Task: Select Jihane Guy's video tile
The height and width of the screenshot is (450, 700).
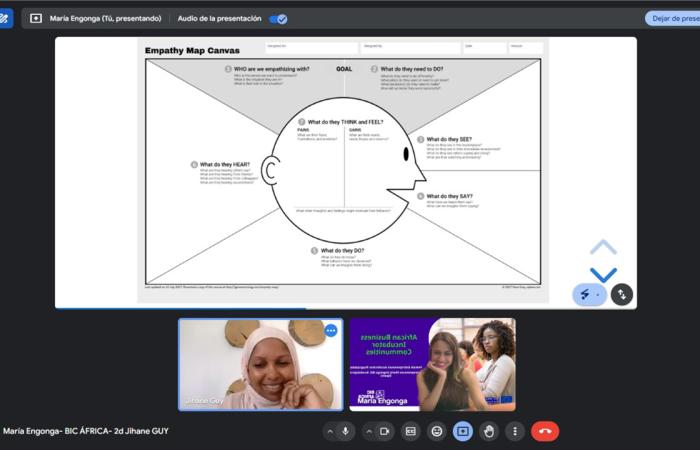Action: [x=260, y=365]
